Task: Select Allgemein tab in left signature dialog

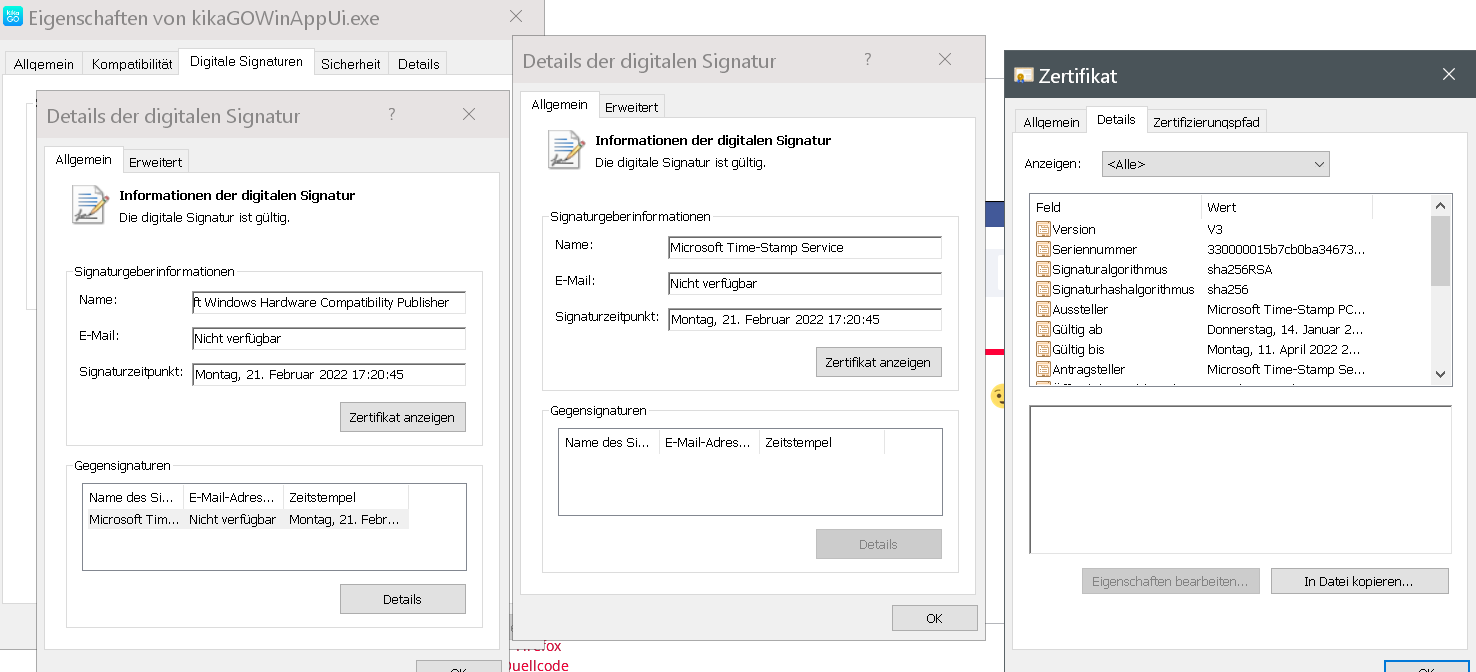Action: [84, 159]
